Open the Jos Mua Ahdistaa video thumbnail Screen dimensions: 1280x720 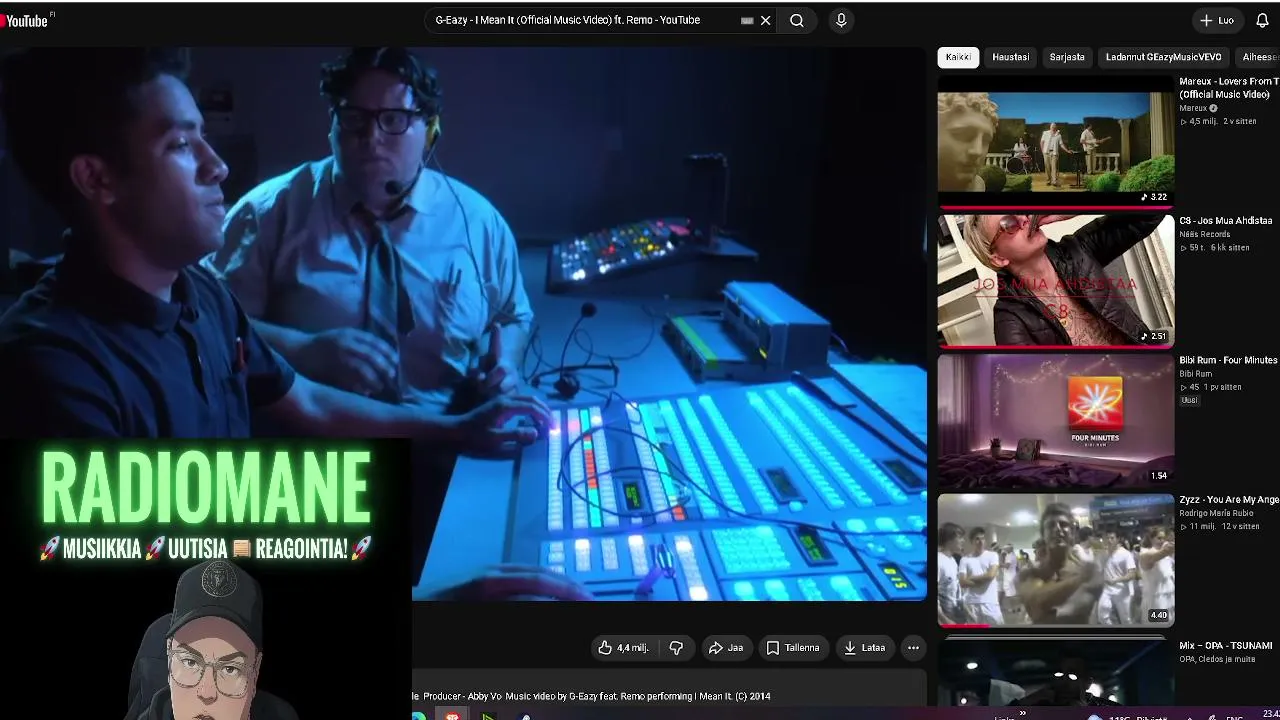pyautogui.click(x=1056, y=281)
